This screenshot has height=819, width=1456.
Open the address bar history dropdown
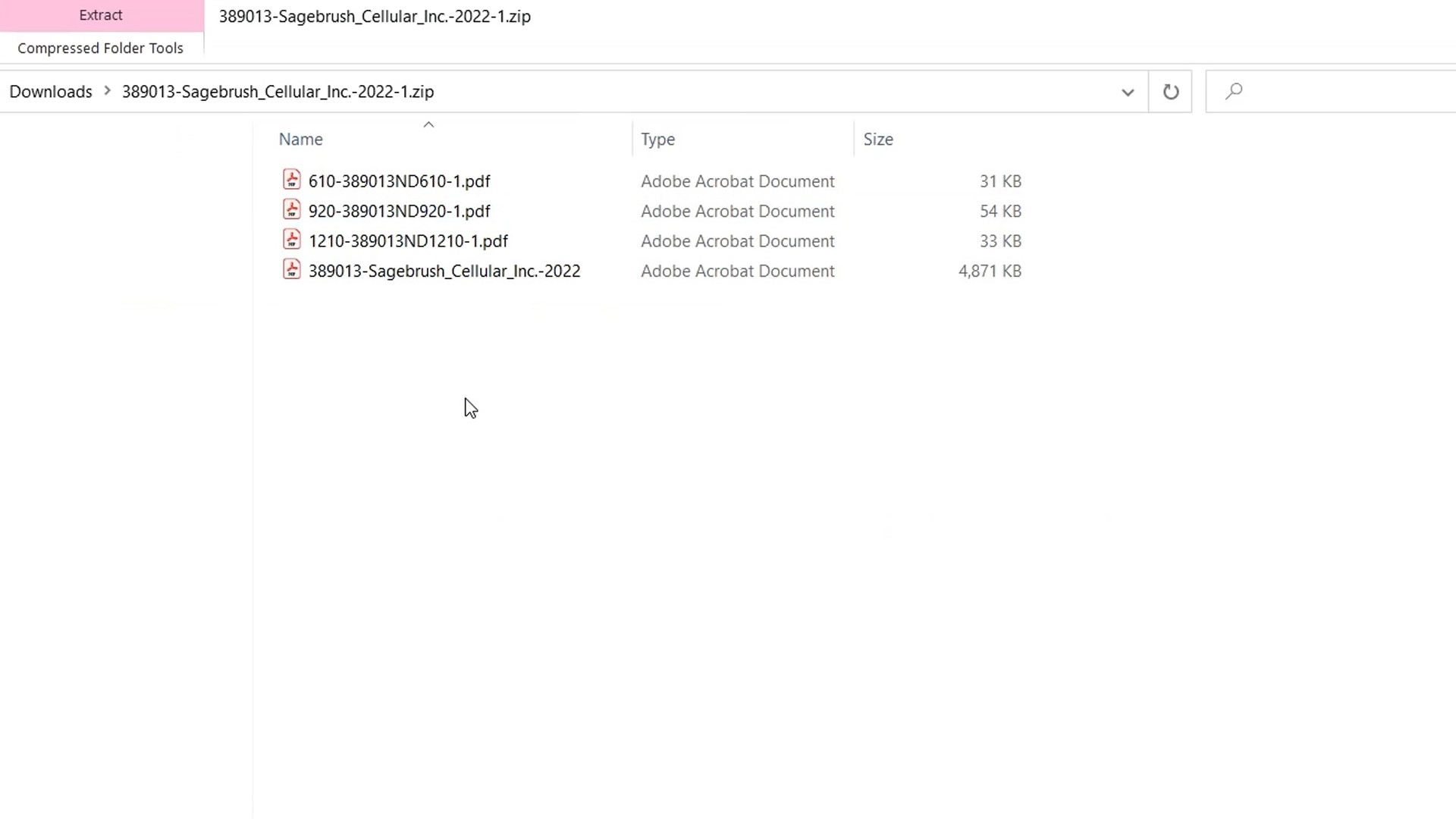click(1128, 92)
